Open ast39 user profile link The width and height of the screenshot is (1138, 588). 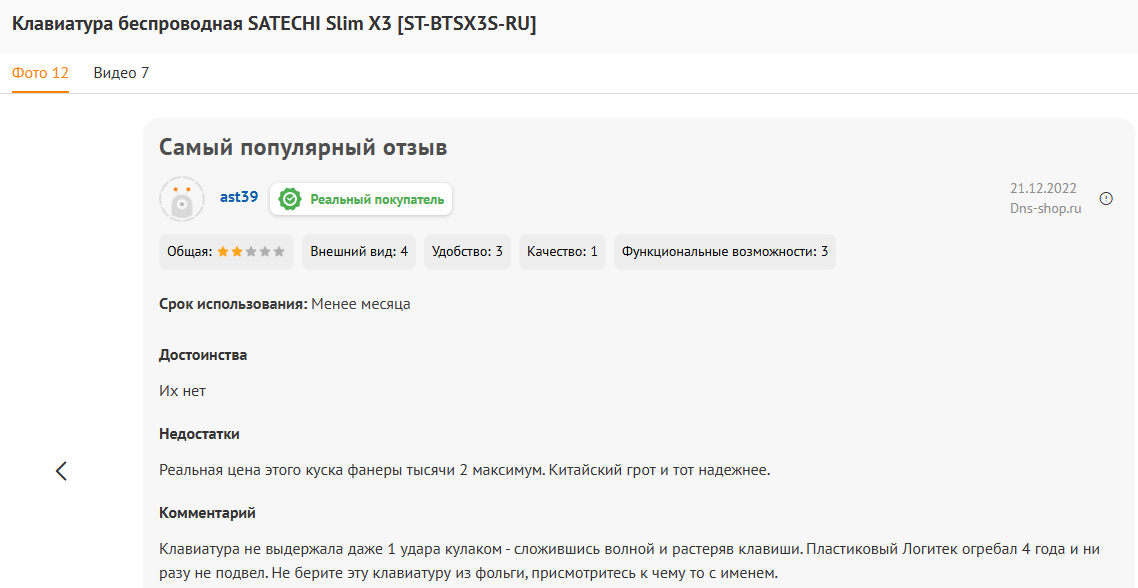point(239,197)
